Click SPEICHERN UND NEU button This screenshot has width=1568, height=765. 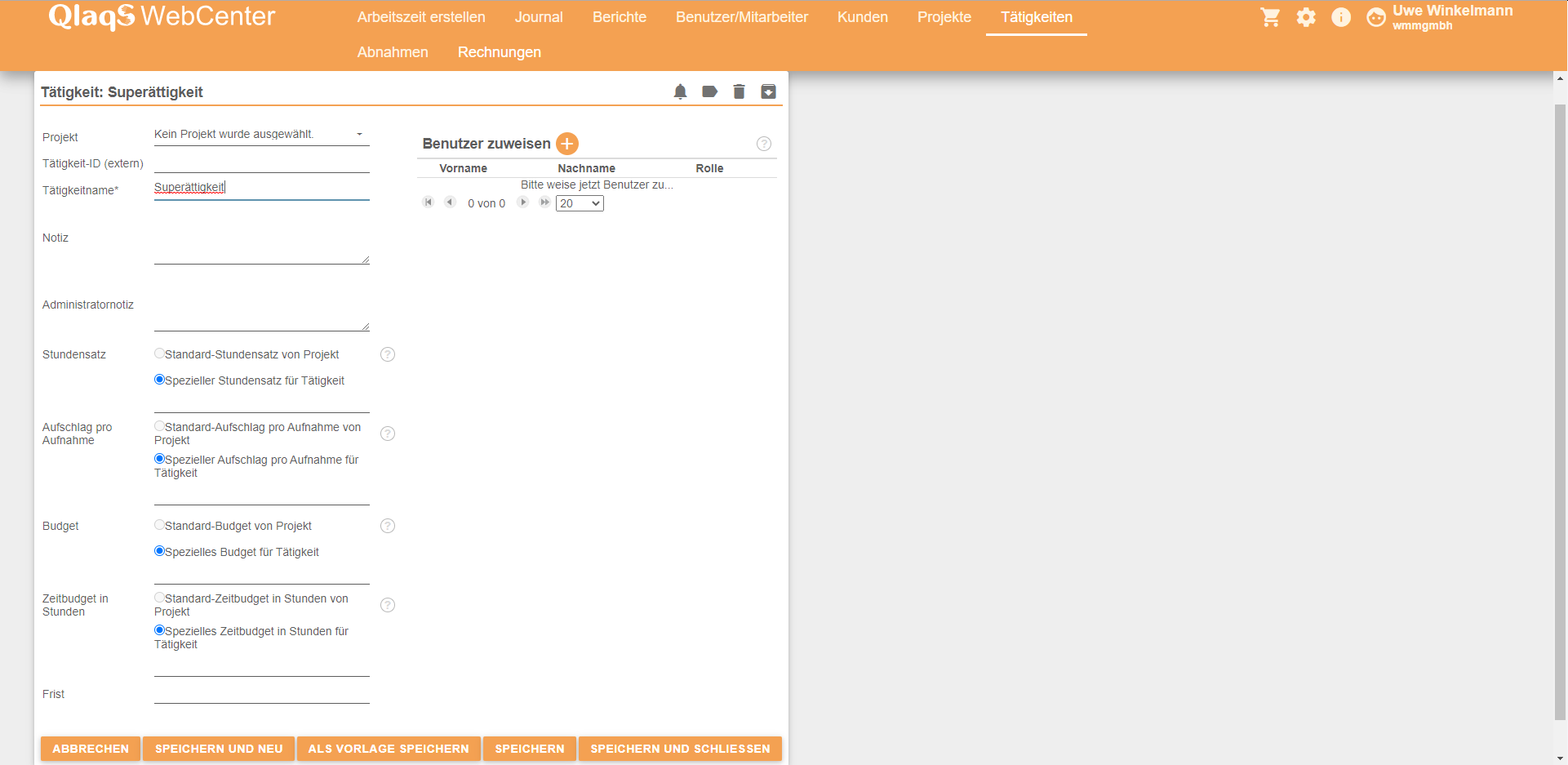coord(219,749)
